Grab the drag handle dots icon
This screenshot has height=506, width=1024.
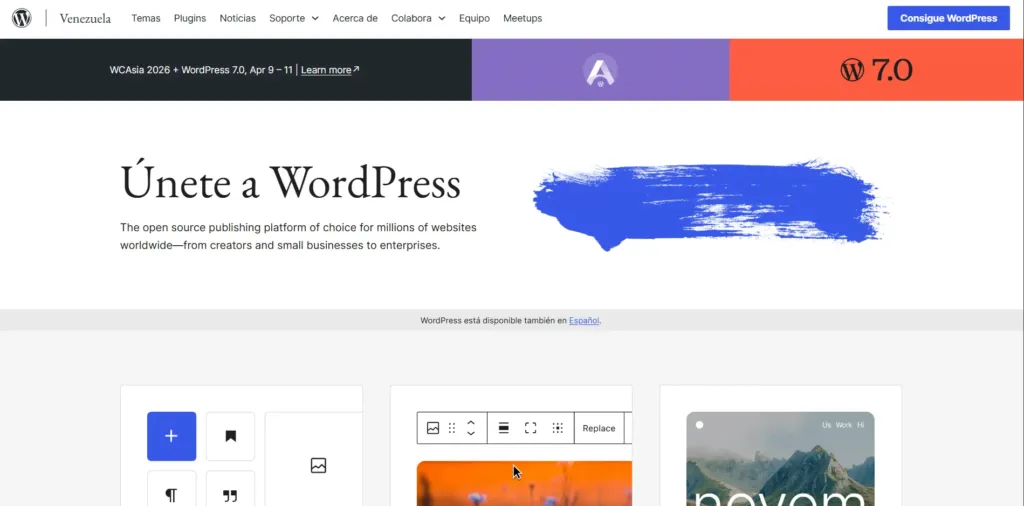[452, 428]
